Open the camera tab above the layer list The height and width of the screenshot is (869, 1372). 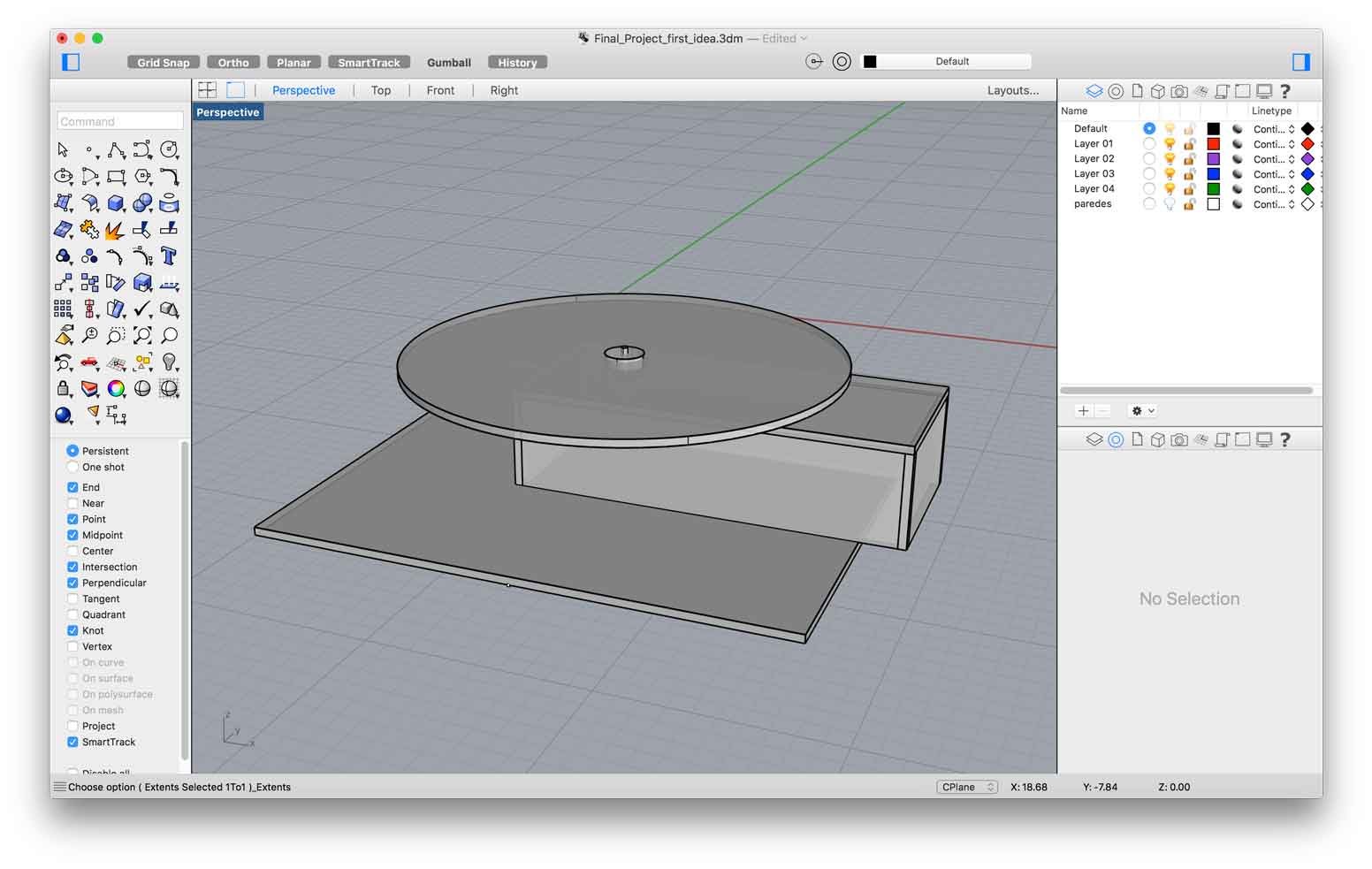tap(1179, 90)
